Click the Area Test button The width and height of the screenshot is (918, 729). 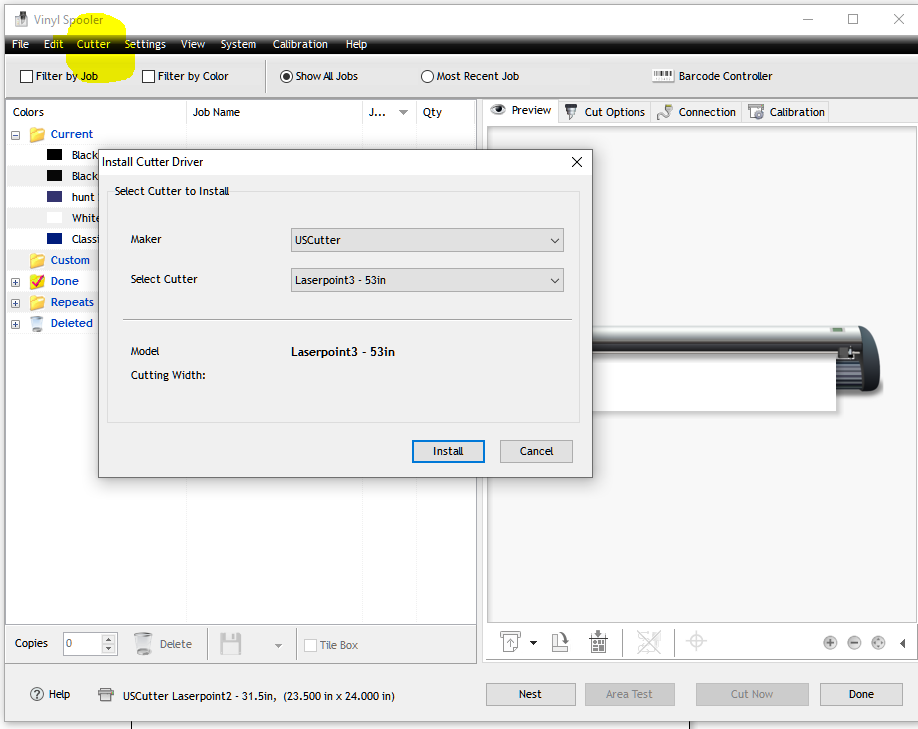[629, 694]
